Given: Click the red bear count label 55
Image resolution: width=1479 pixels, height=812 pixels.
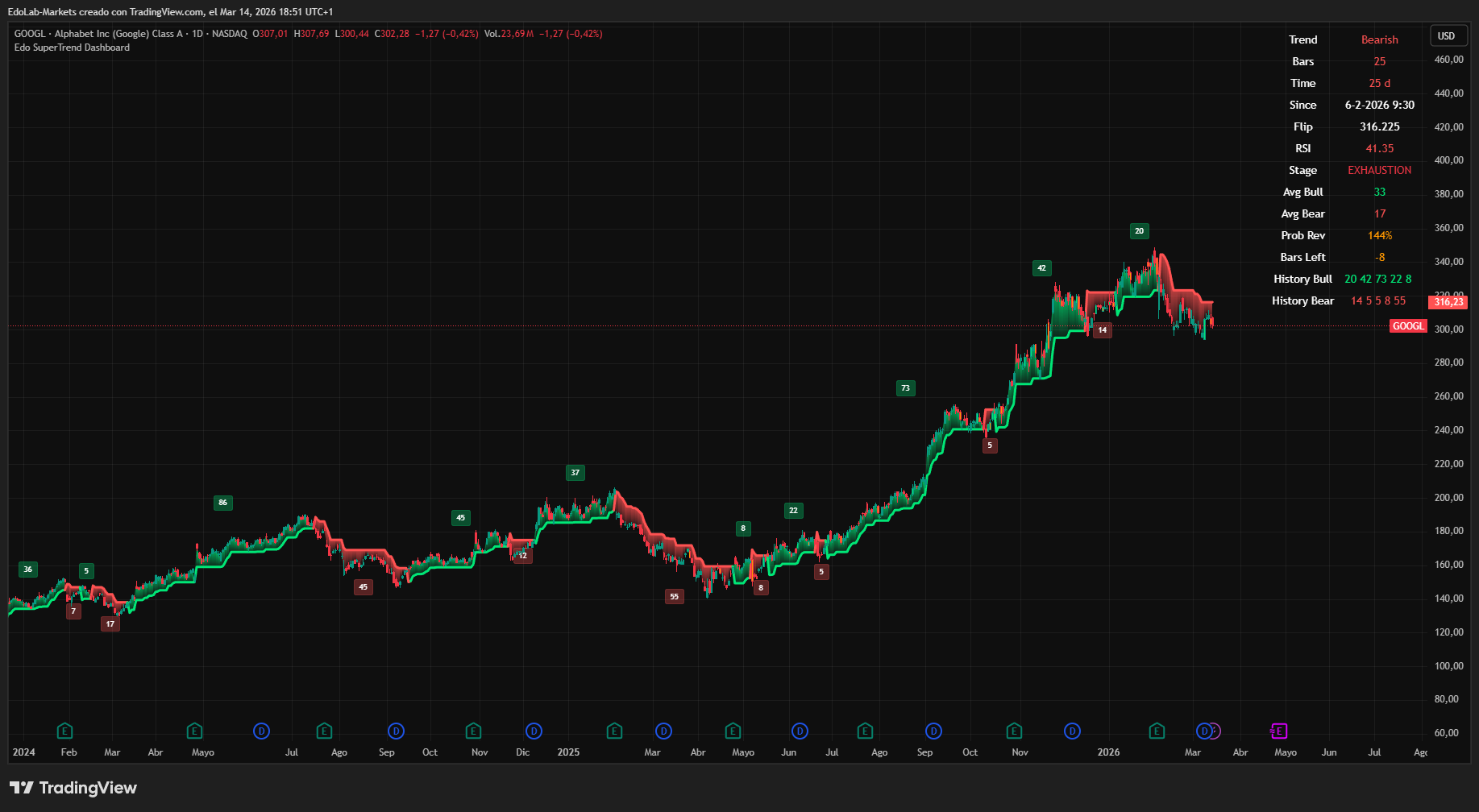Looking at the screenshot, I should (675, 597).
